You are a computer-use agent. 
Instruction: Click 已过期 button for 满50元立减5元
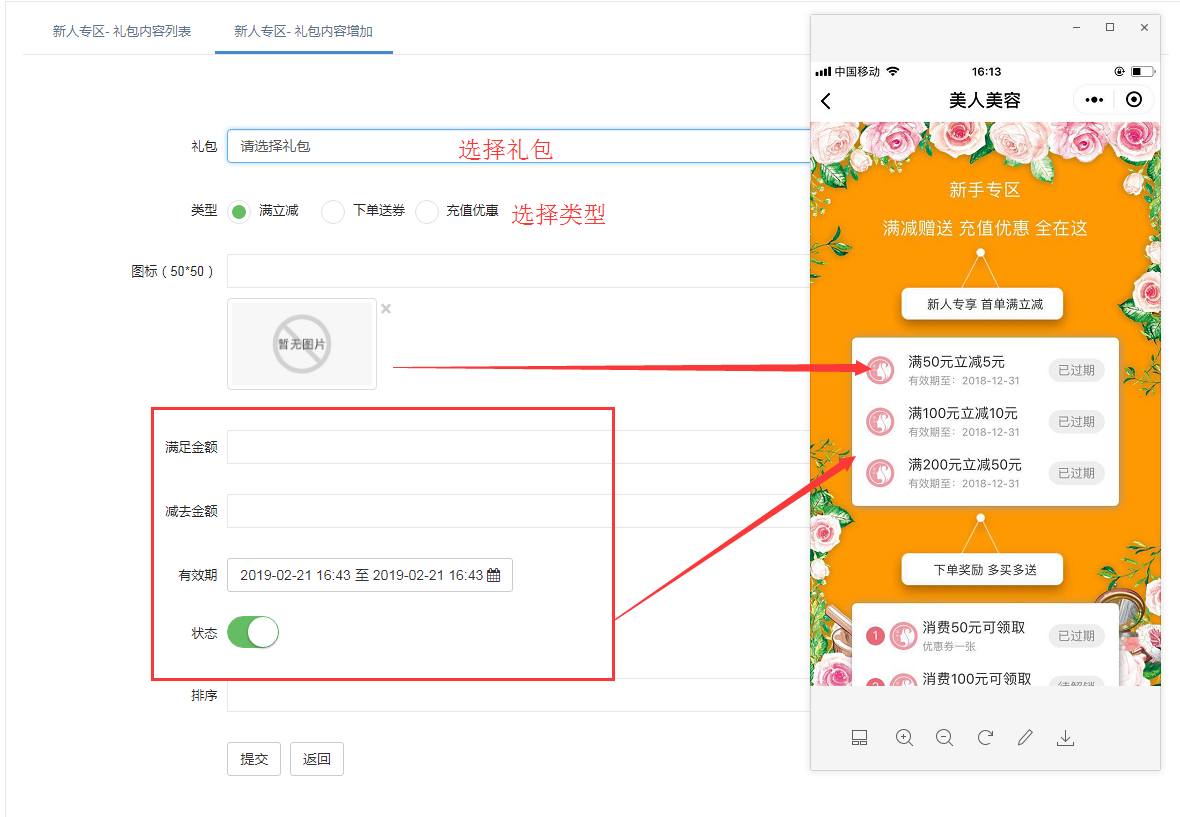click(1076, 370)
